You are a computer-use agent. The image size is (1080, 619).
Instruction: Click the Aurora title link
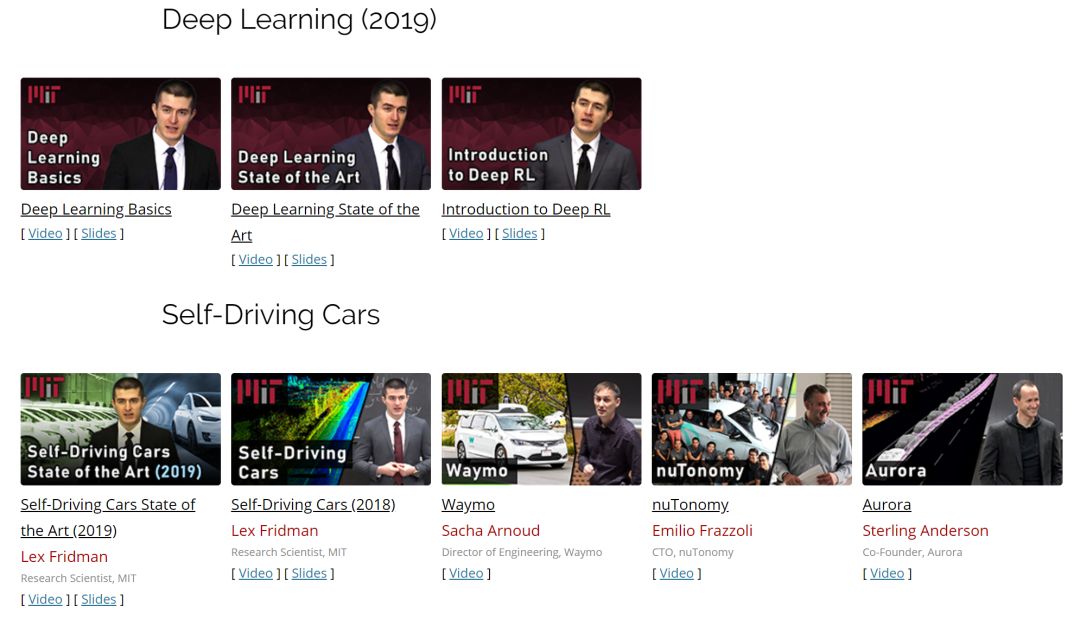[886, 505]
